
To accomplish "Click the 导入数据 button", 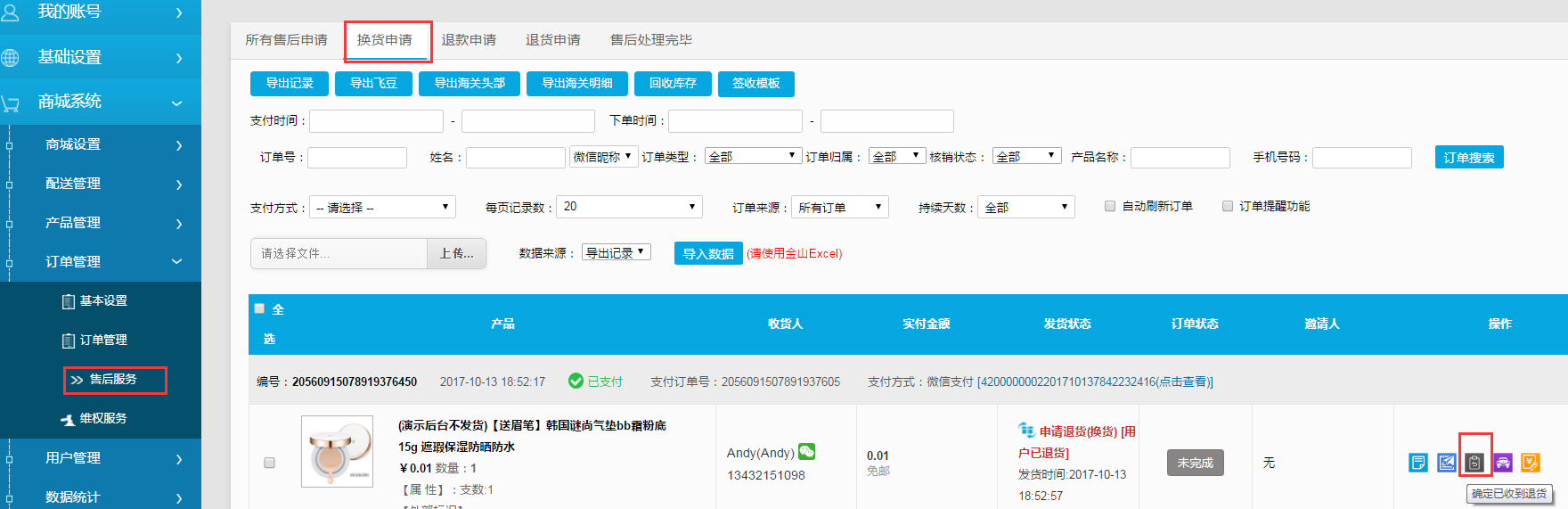I will click(708, 254).
